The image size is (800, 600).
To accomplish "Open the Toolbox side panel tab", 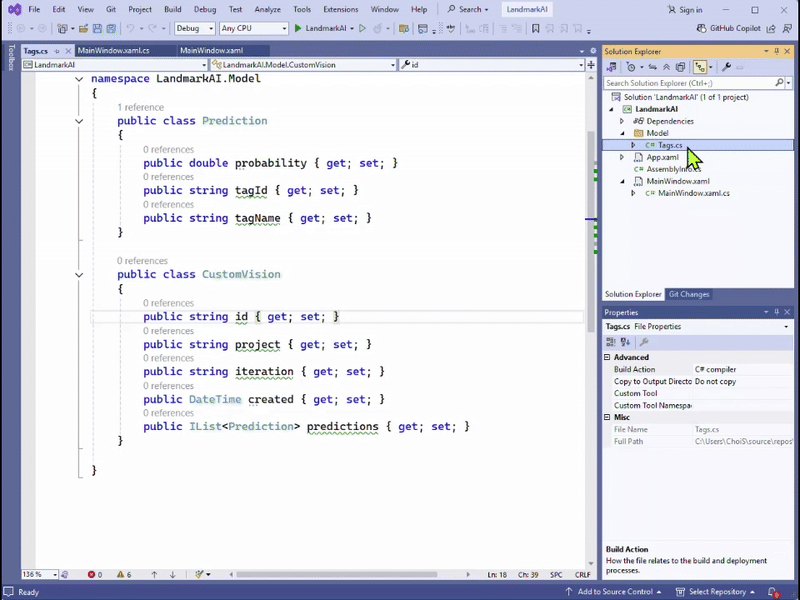I will pyautogui.click(x=11, y=58).
